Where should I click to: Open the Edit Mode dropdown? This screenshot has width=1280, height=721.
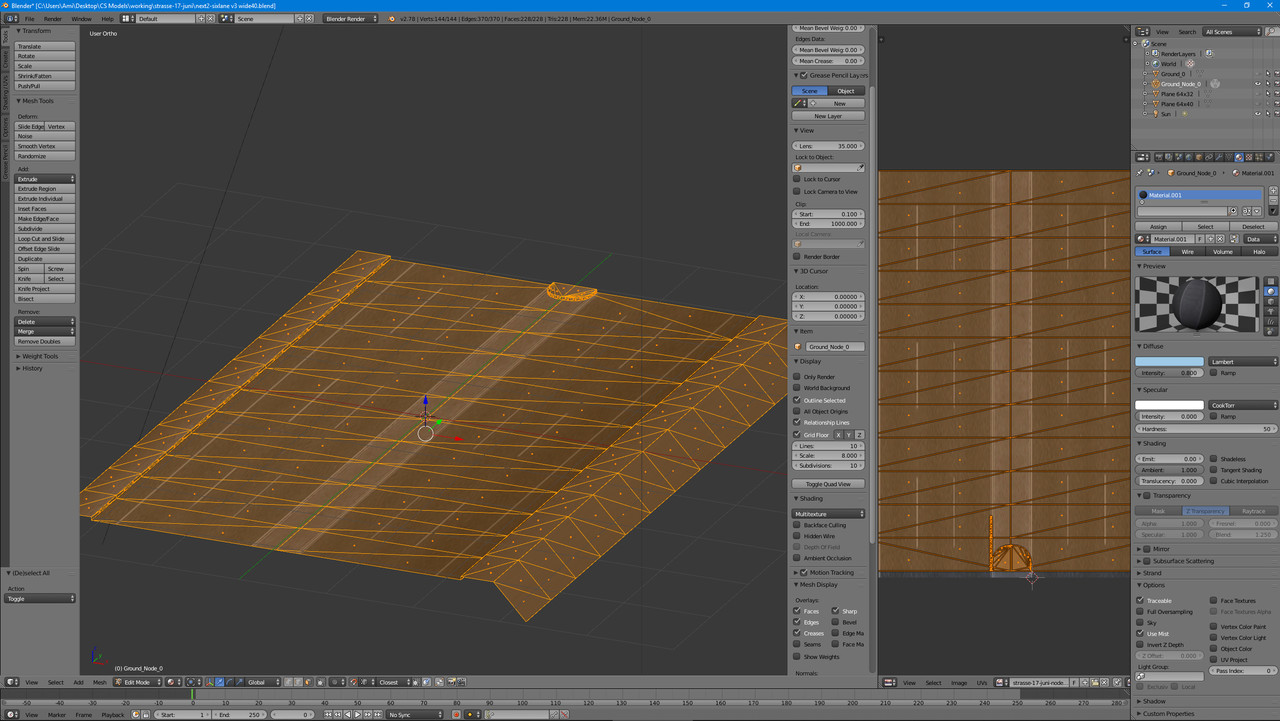[138, 682]
